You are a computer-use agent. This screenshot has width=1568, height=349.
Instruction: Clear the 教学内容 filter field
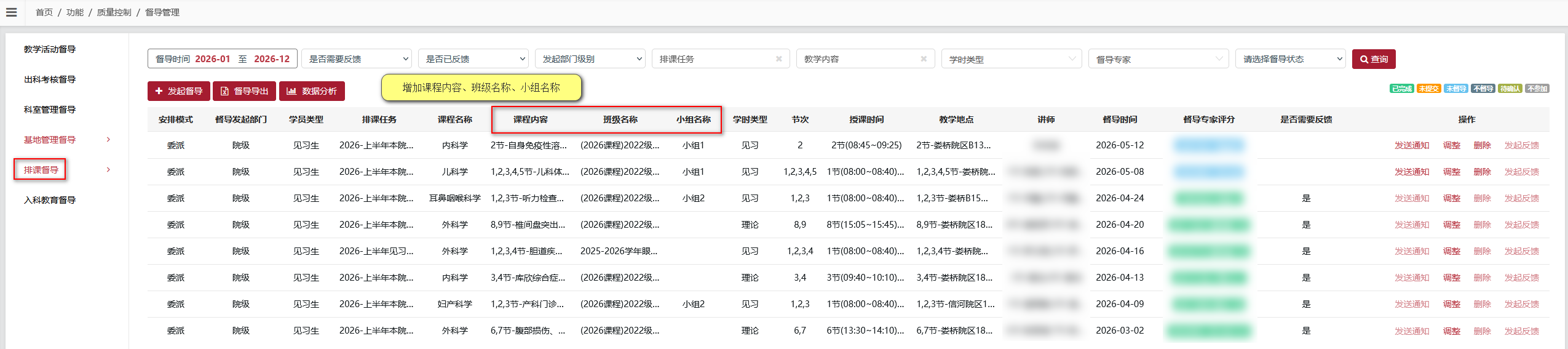point(924,59)
